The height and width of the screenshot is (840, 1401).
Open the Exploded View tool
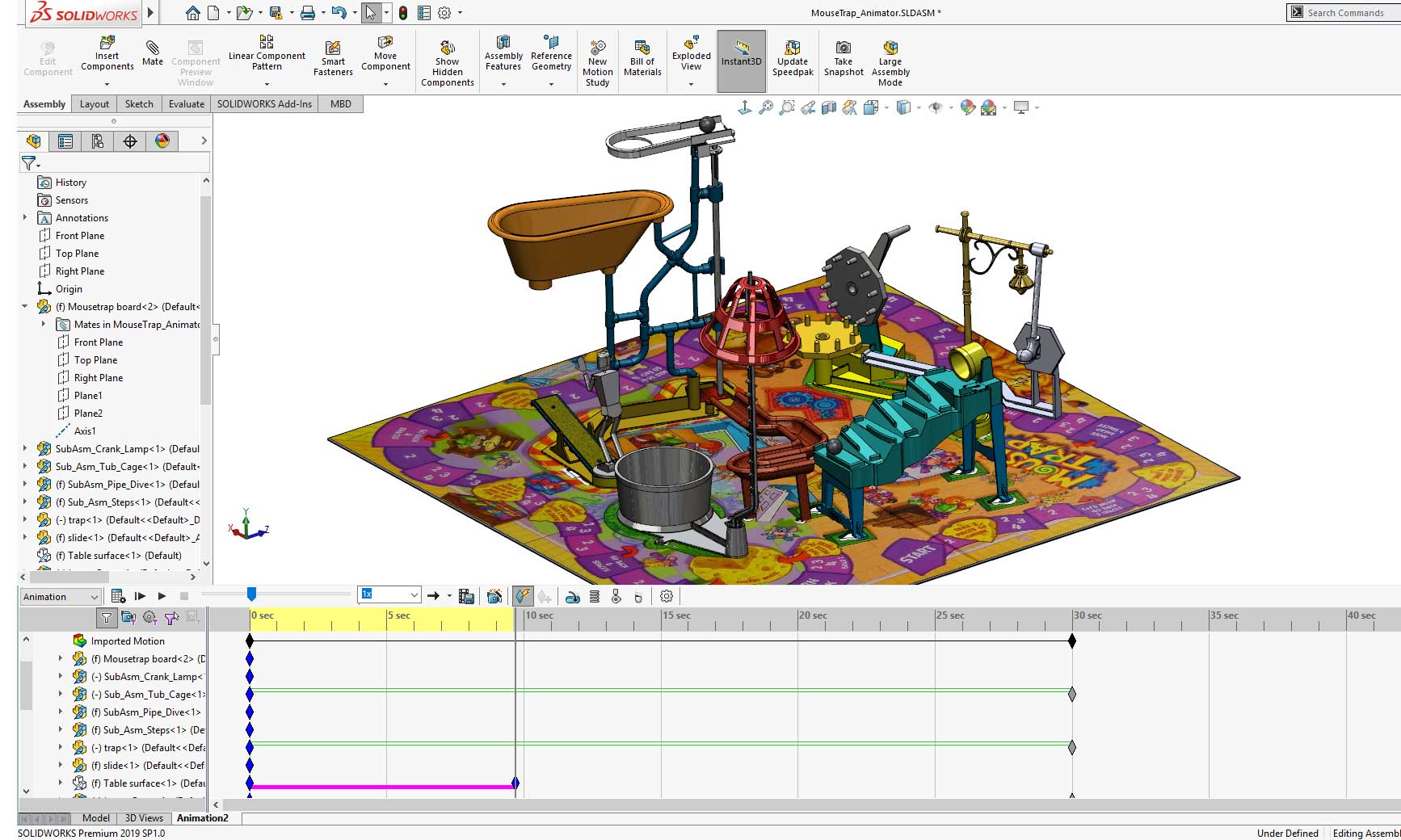pos(691,57)
